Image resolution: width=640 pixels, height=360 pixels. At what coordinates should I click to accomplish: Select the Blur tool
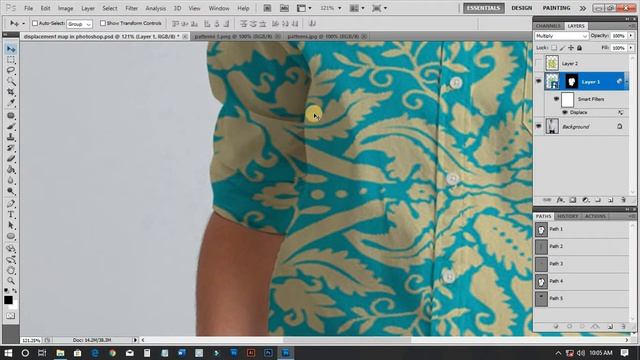pos(11,180)
